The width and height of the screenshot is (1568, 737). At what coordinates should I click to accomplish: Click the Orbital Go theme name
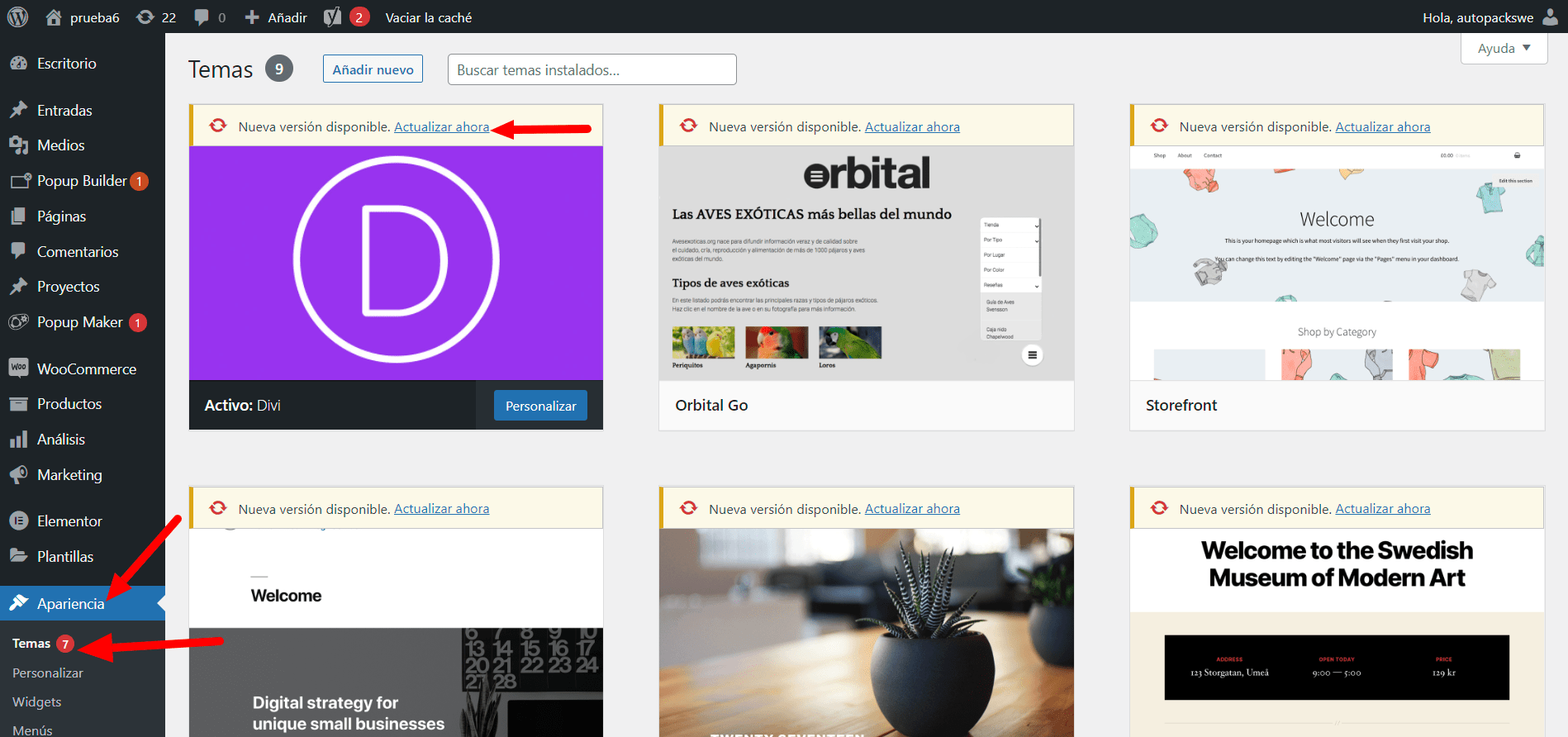click(x=711, y=405)
